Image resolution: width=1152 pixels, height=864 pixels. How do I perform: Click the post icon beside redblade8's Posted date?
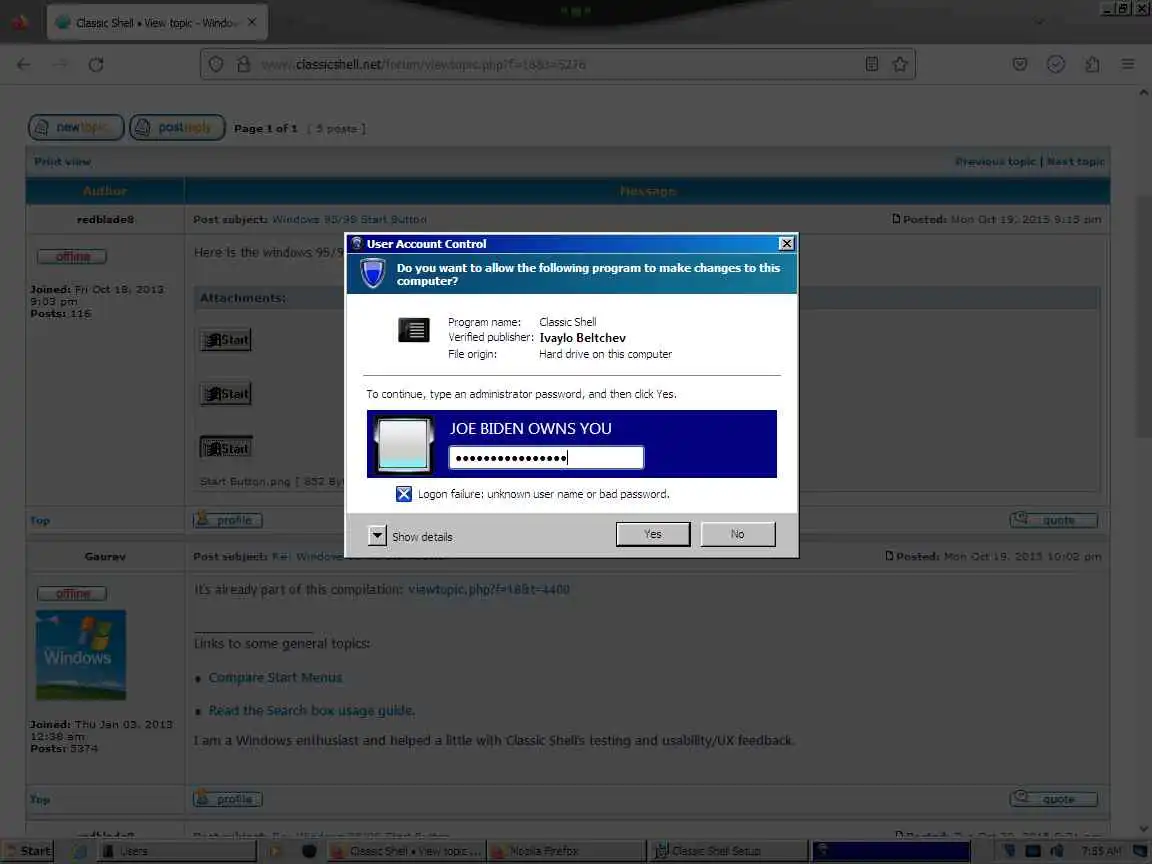click(896, 219)
